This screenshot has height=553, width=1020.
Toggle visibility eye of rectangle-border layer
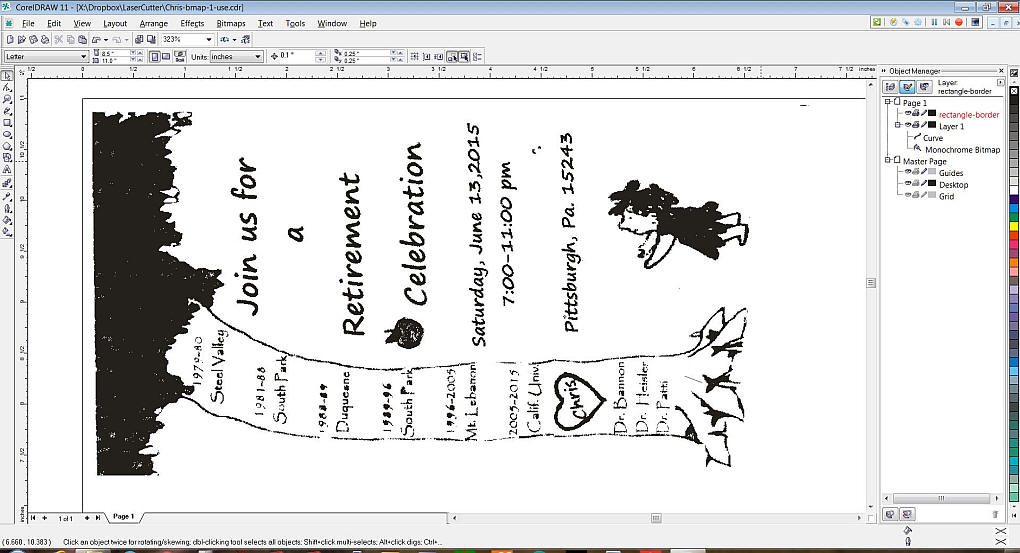(x=908, y=115)
